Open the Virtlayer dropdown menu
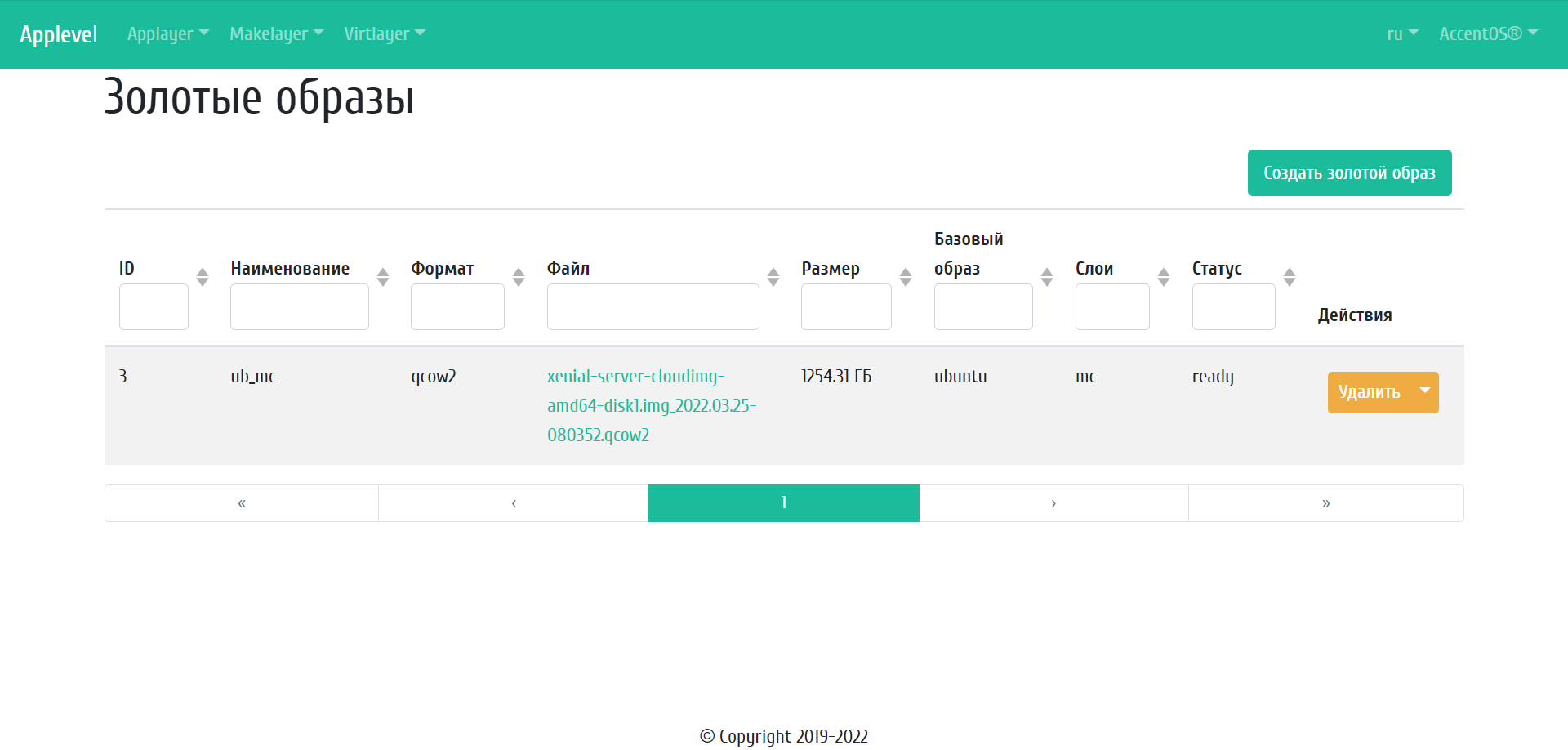Viewport: 1568px width, 750px height. 384,33
